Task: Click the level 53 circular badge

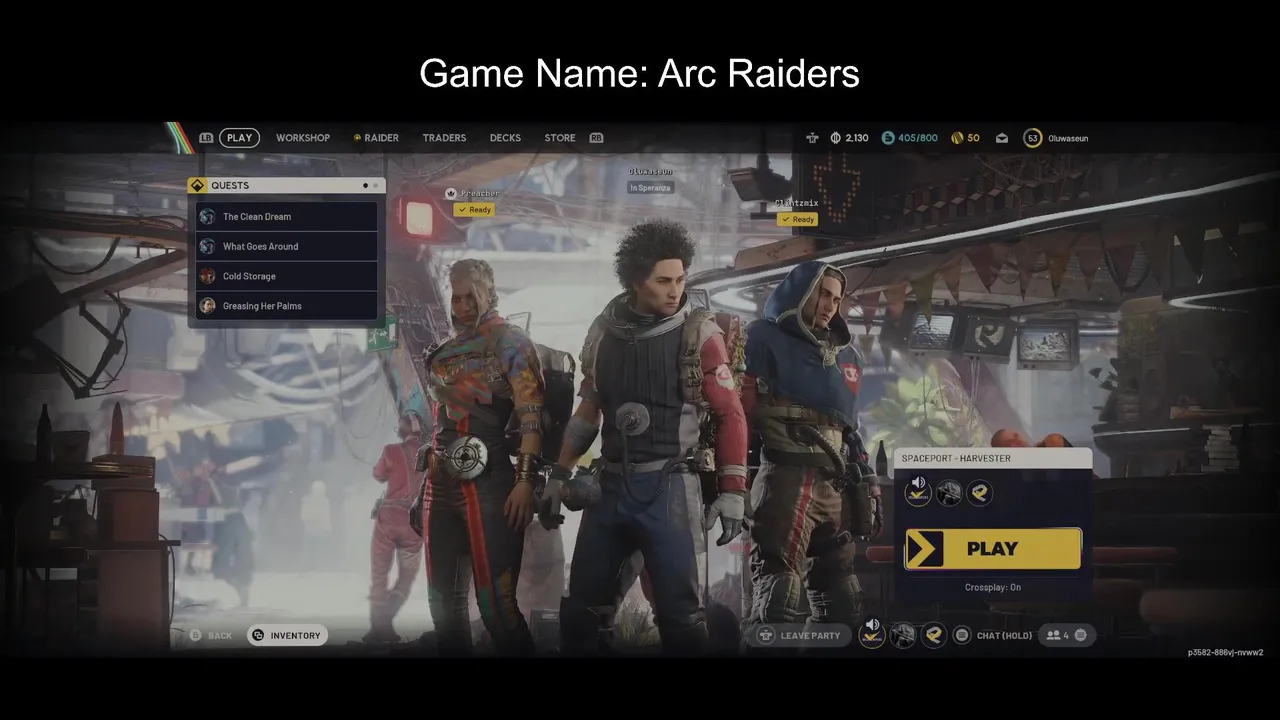Action: click(x=1033, y=138)
